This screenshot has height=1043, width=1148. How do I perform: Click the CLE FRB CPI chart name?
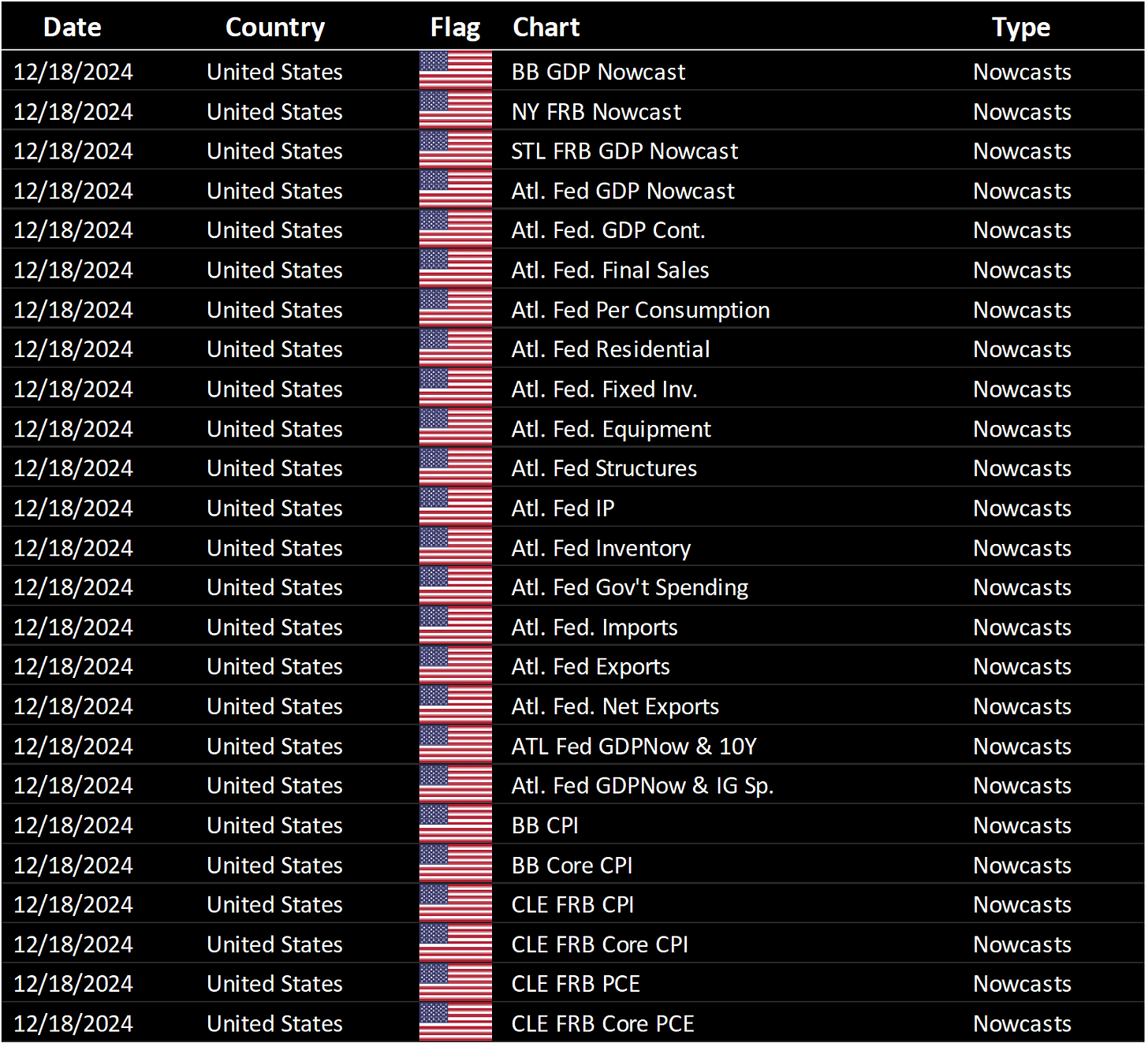(572, 905)
